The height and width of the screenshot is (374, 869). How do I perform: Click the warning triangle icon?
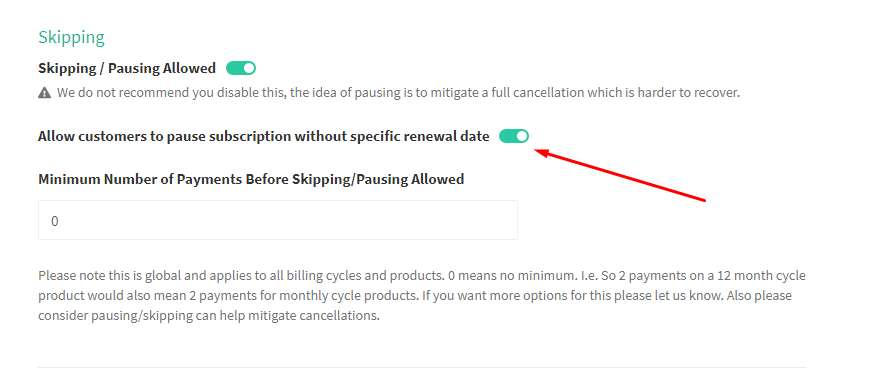pos(44,93)
